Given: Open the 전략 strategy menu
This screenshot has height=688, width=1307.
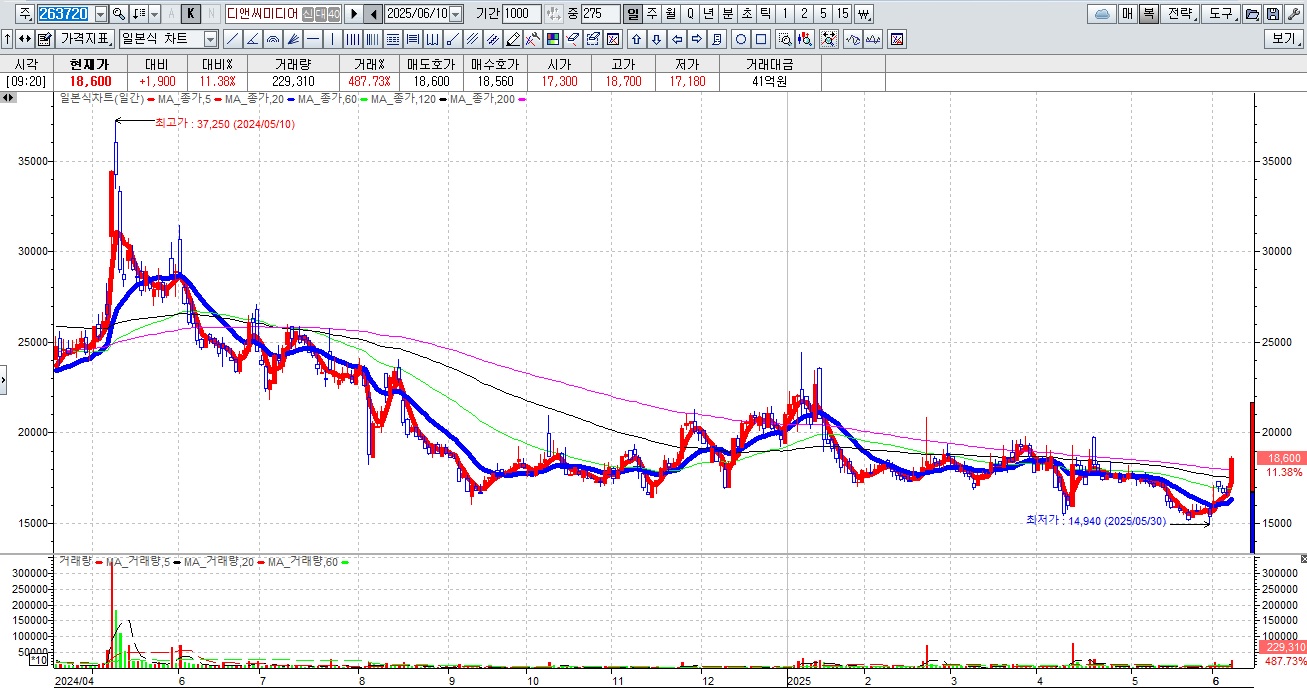Looking at the screenshot, I should tap(1180, 14).
